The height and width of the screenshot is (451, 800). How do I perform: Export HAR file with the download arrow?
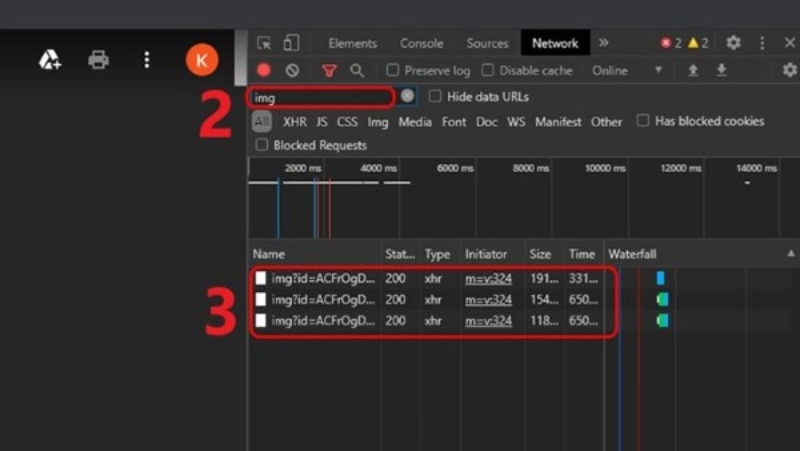tap(721, 70)
